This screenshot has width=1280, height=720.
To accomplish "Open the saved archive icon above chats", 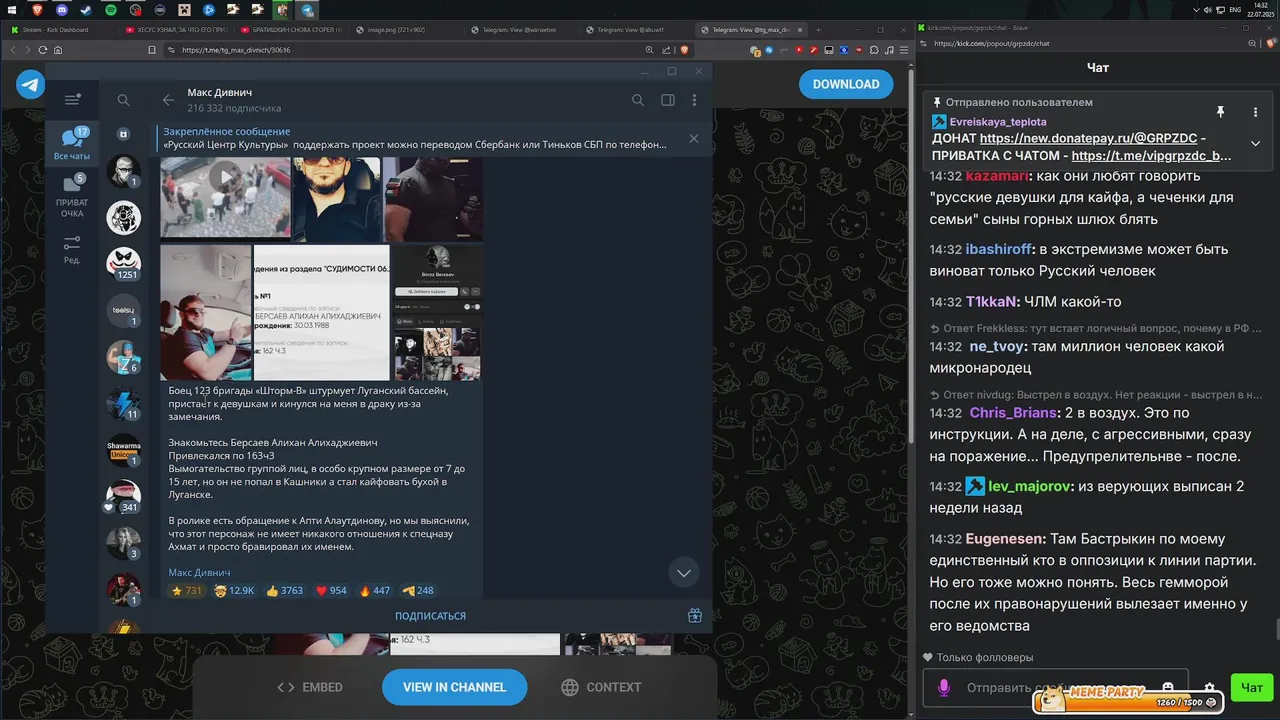I will pos(123,134).
